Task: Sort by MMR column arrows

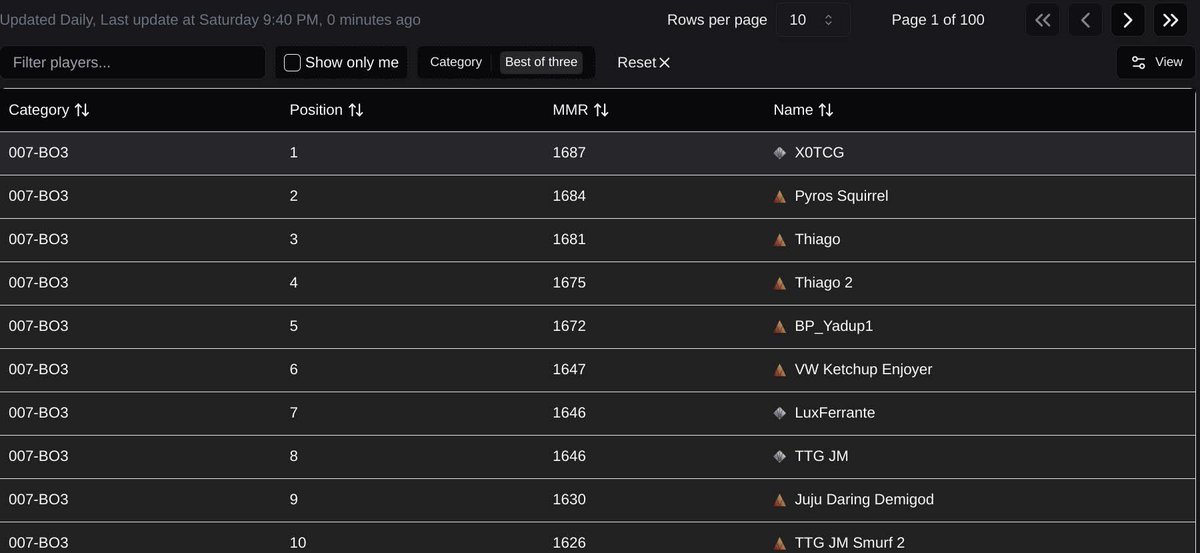Action: pos(601,110)
